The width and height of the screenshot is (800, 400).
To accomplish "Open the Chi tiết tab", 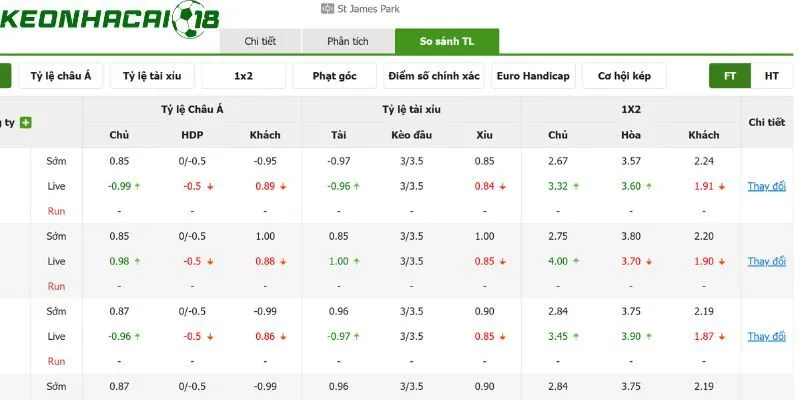I will (260, 41).
